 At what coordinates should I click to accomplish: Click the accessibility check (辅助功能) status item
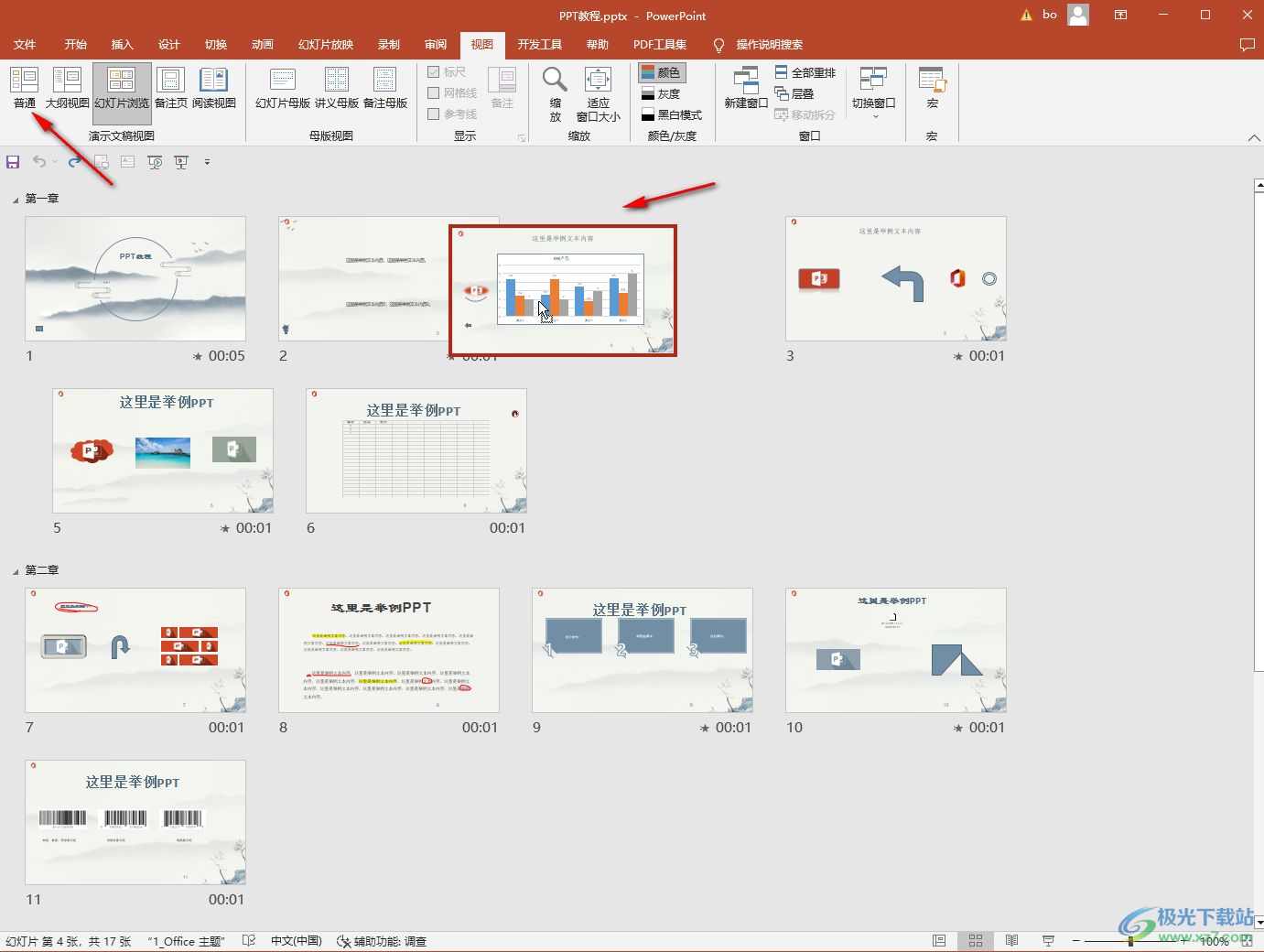coord(382,941)
